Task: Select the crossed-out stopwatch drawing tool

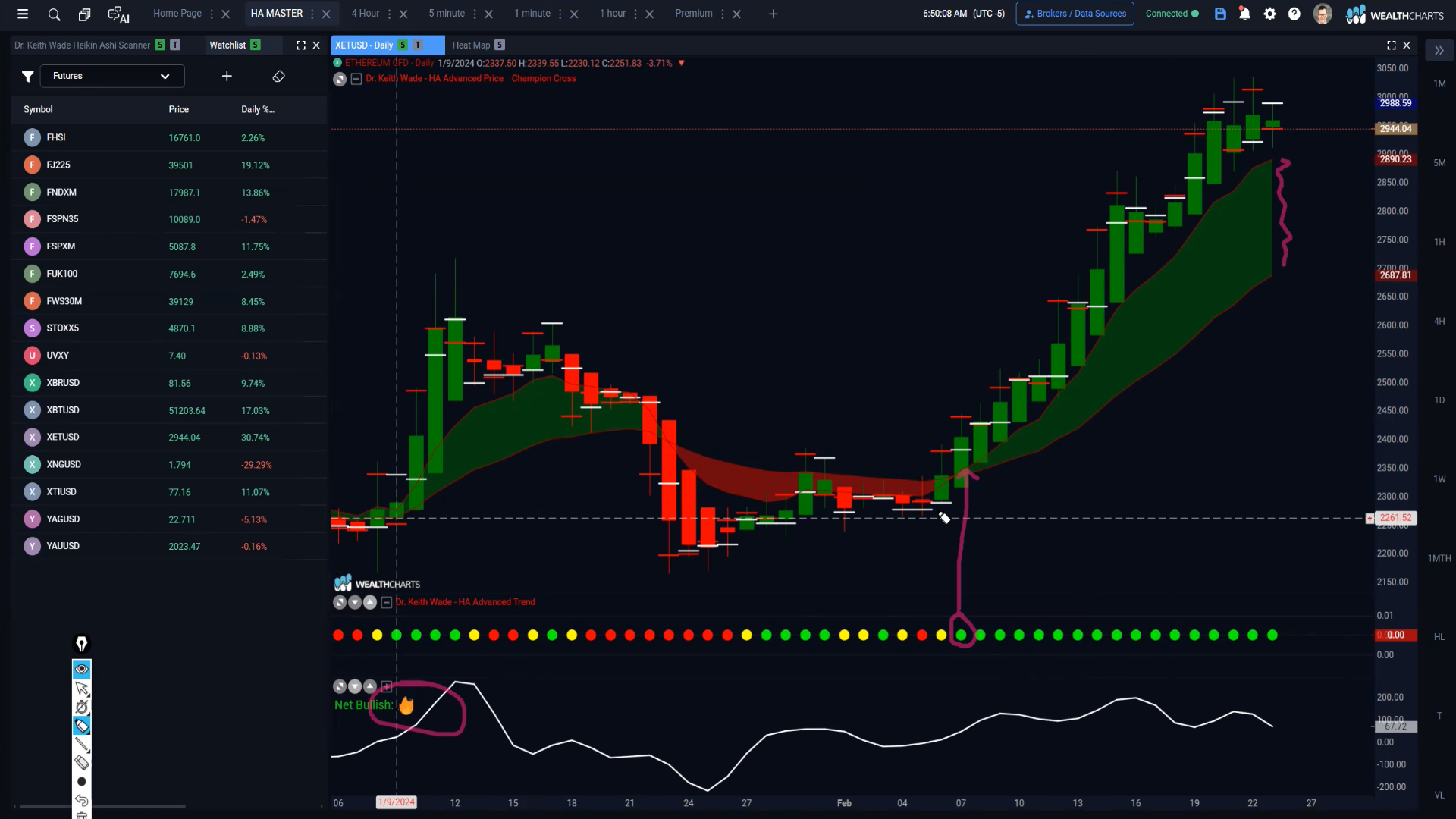Action: pos(82,707)
